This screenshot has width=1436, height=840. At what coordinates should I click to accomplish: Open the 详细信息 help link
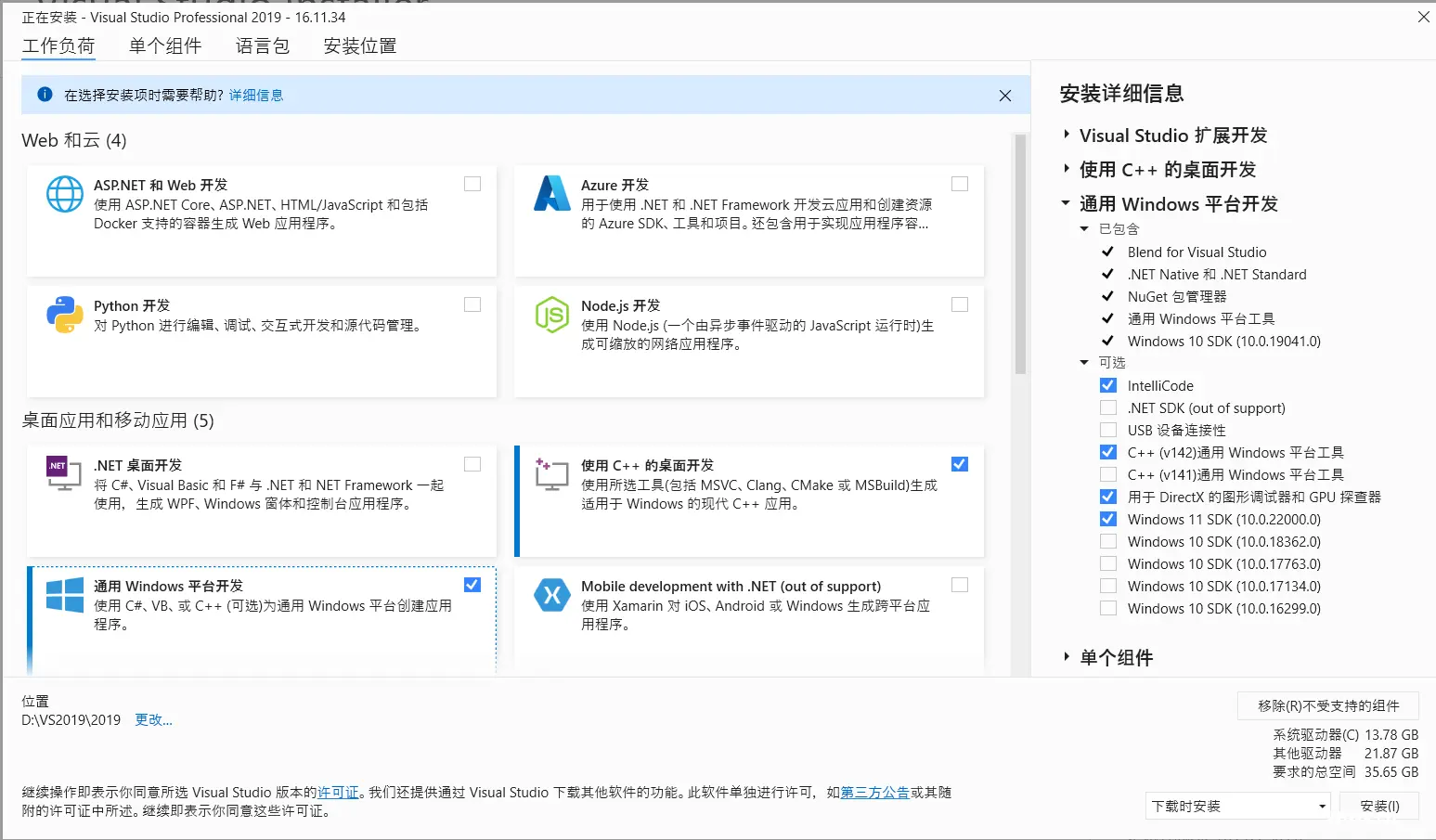256,95
